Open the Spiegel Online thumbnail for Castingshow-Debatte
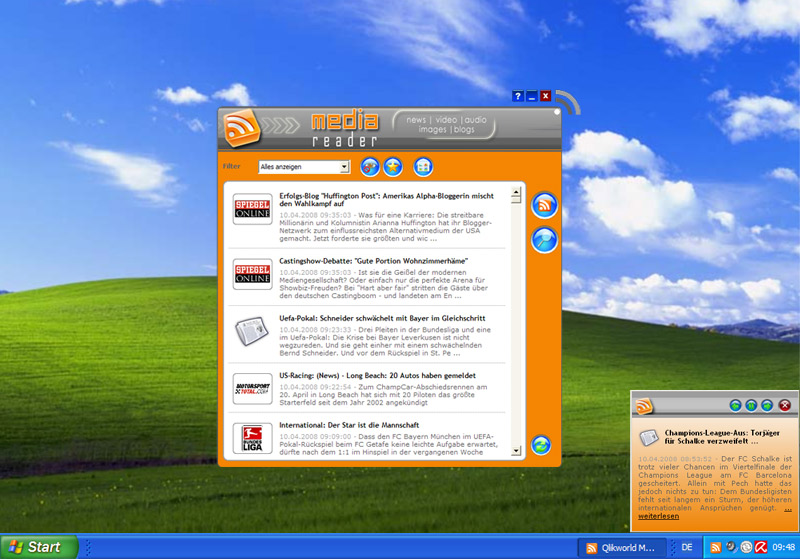 [253, 274]
